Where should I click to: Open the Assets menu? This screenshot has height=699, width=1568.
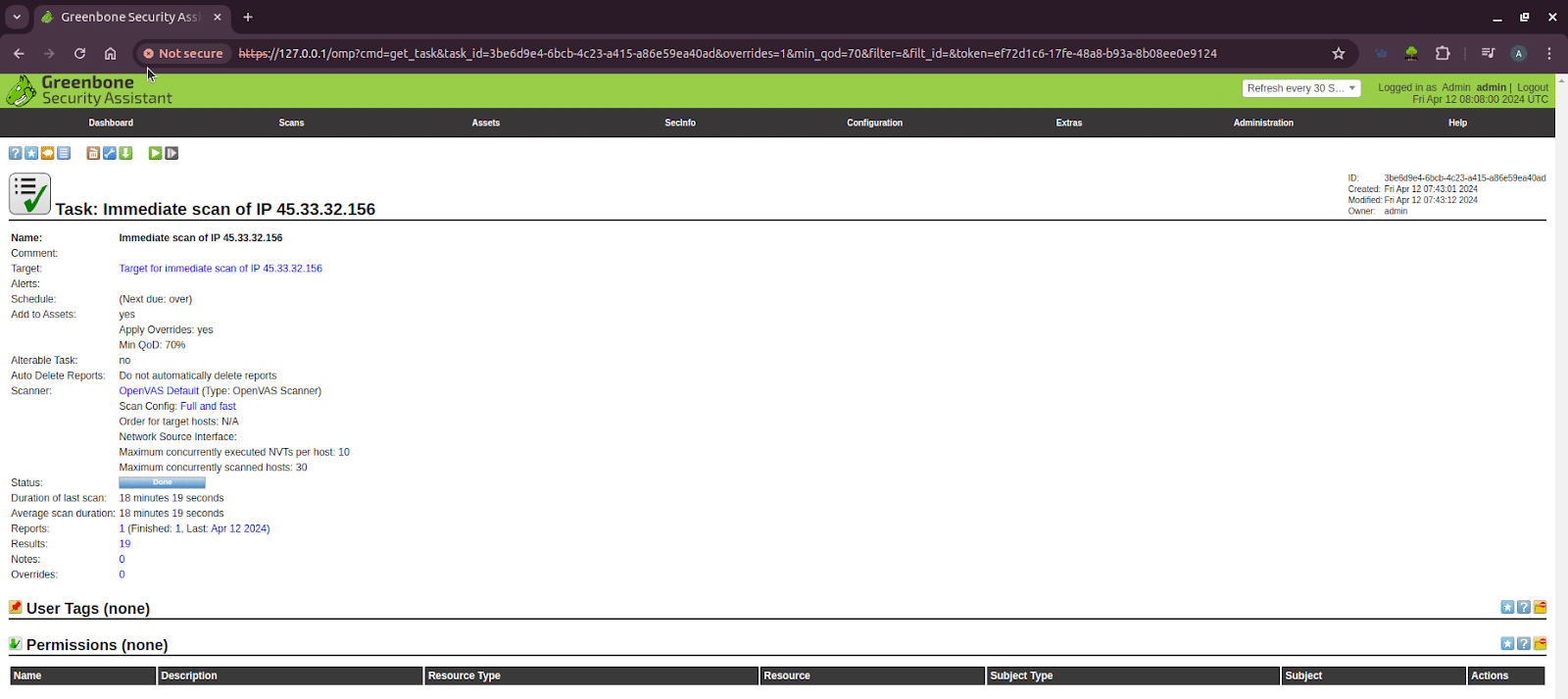tap(486, 123)
